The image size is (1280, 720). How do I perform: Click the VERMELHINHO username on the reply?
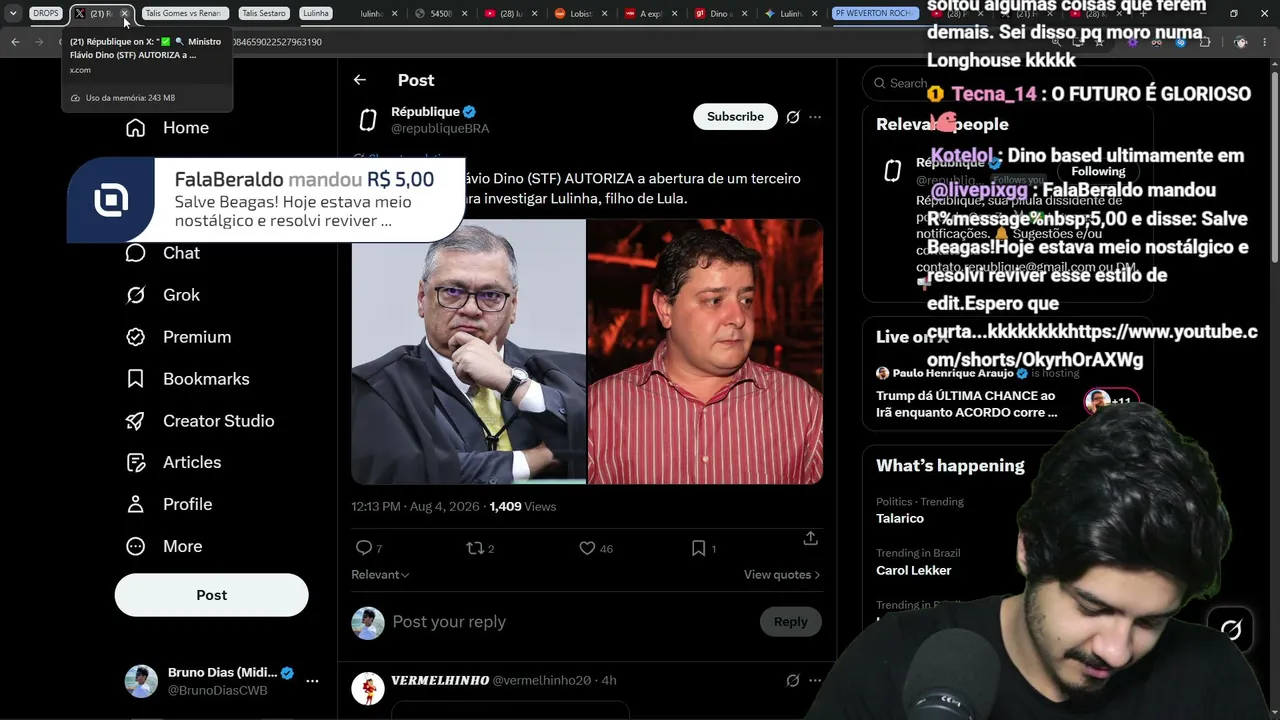[x=439, y=680]
